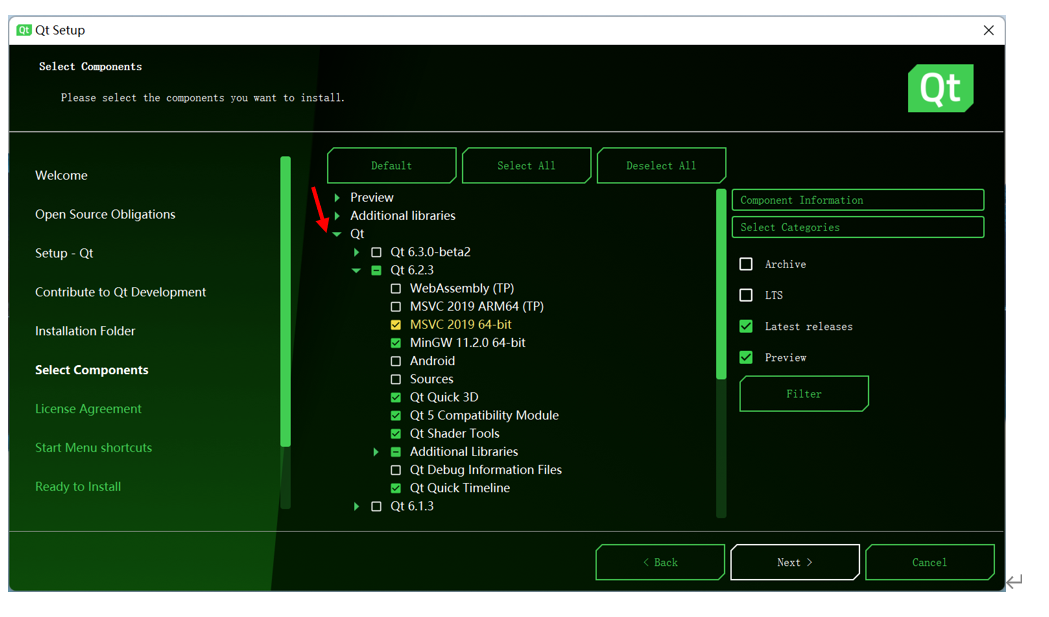Disable Latest releases category checkbox
This screenshot has height=617, width=1049.
pyautogui.click(x=746, y=327)
